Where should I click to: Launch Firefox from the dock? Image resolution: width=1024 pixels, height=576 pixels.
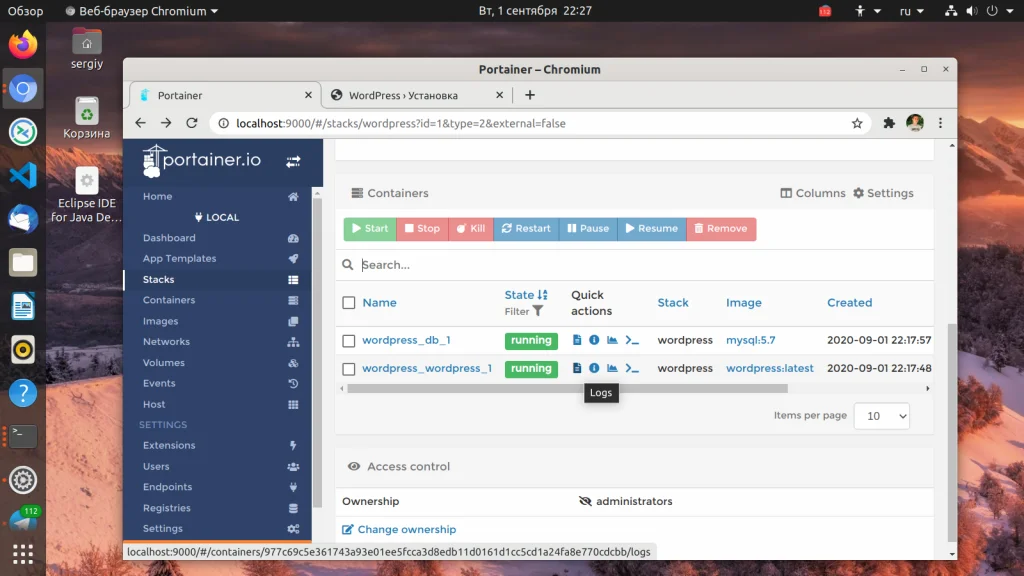tap(23, 45)
